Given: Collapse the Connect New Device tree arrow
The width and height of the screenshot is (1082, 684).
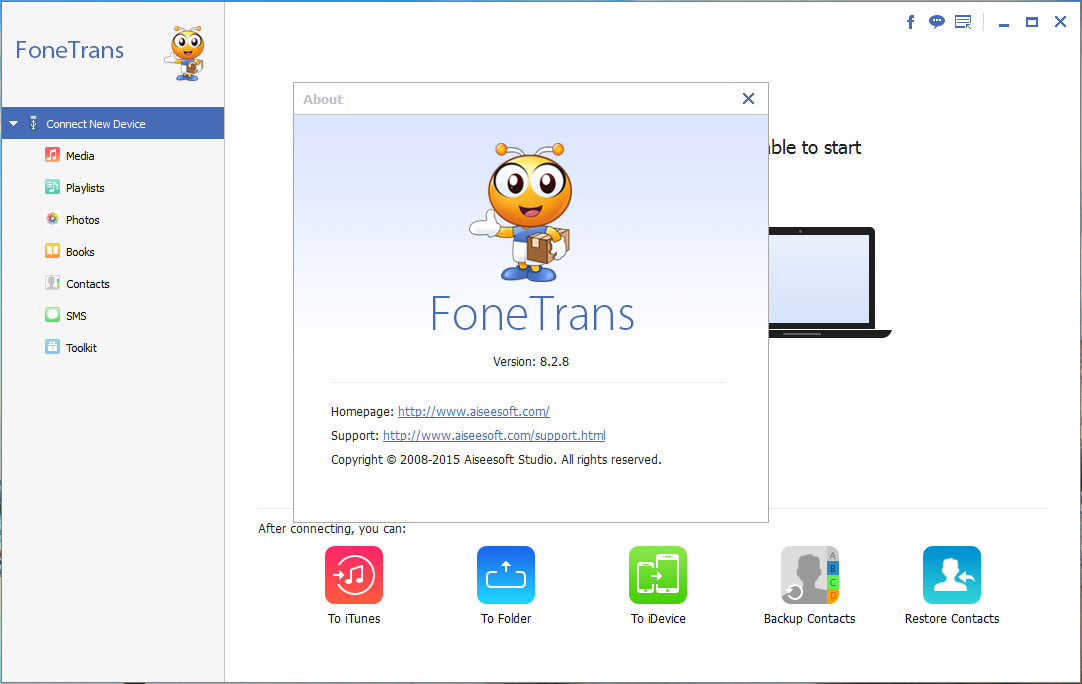Looking at the screenshot, I should click(x=13, y=124).
